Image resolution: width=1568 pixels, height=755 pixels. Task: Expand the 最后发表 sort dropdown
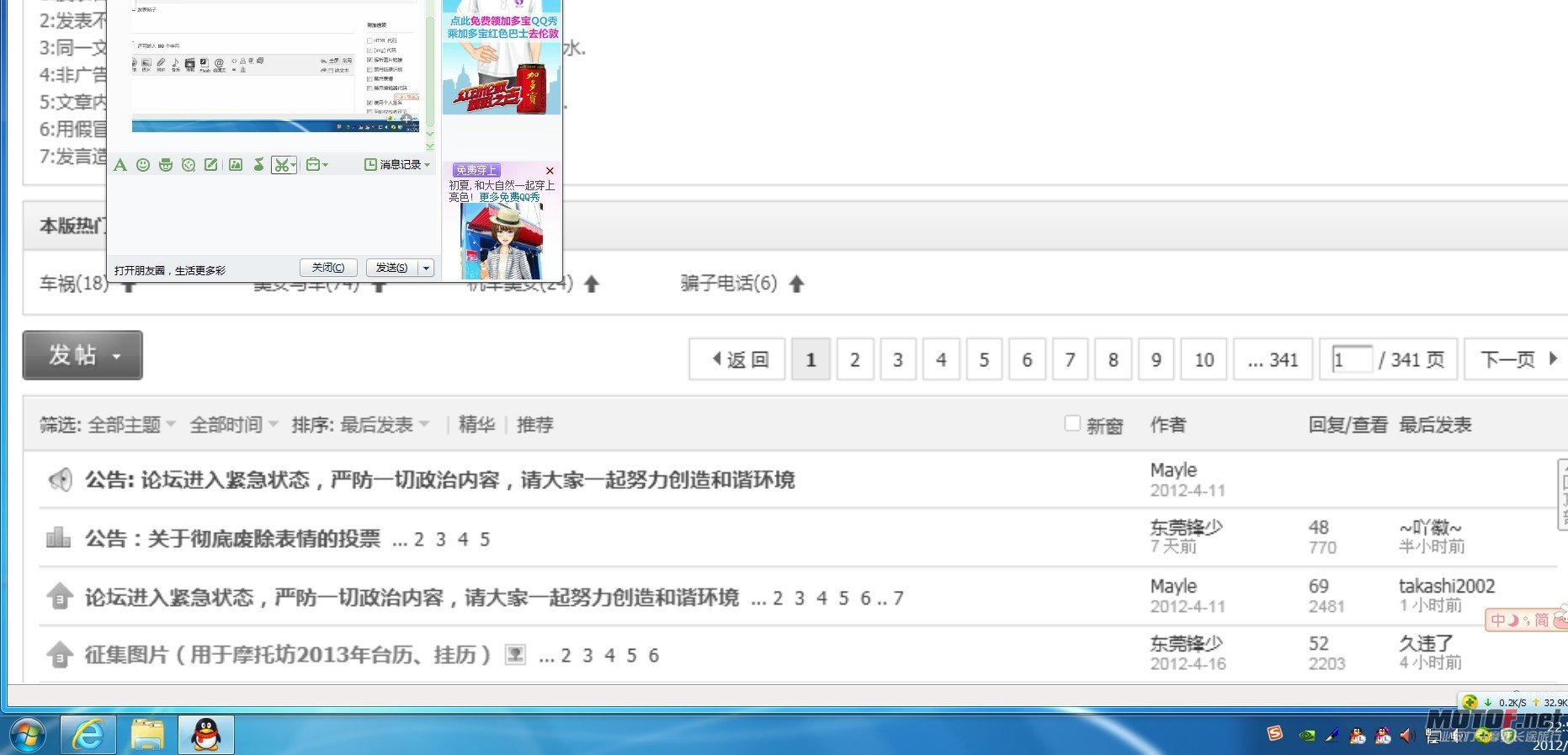pos(385,425)
